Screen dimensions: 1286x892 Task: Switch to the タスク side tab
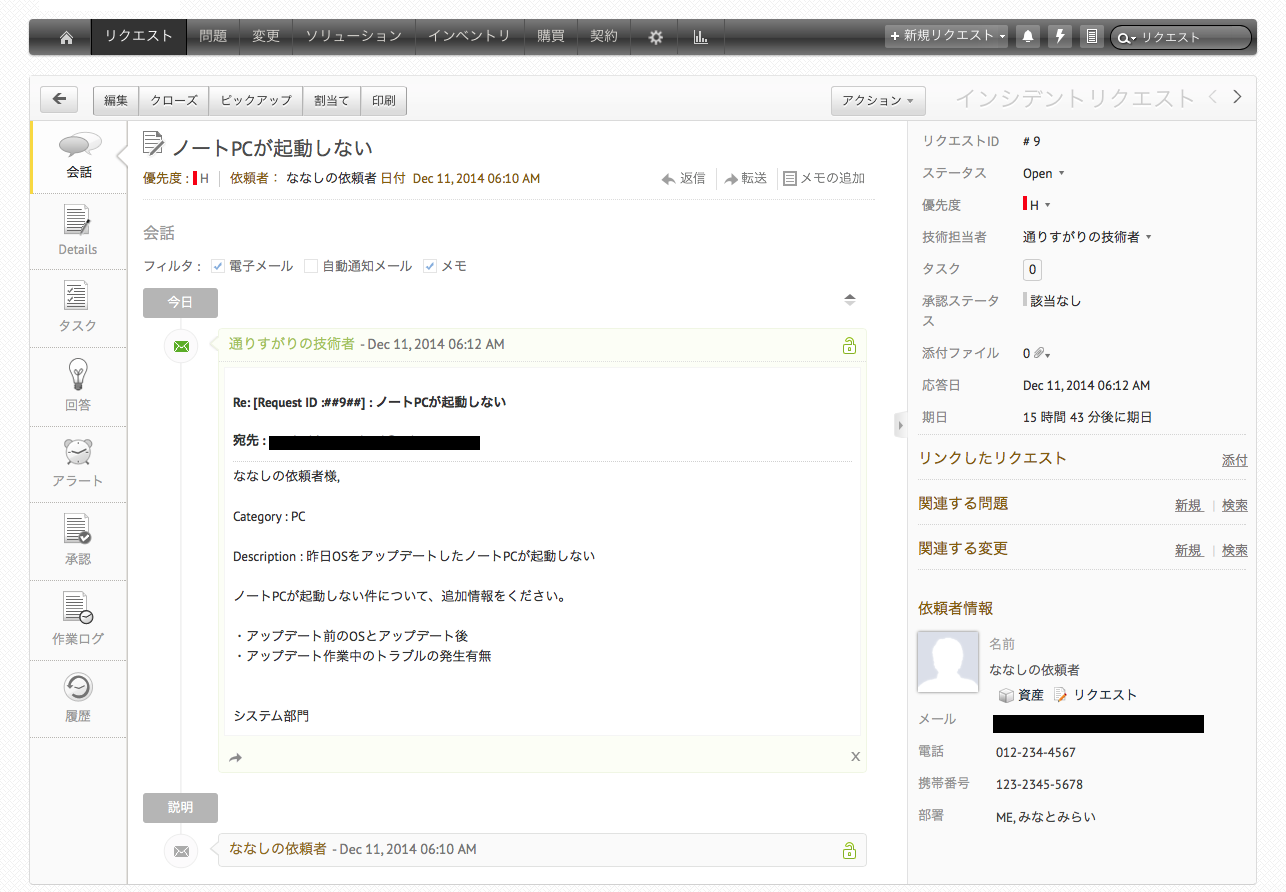coord(78,309)
